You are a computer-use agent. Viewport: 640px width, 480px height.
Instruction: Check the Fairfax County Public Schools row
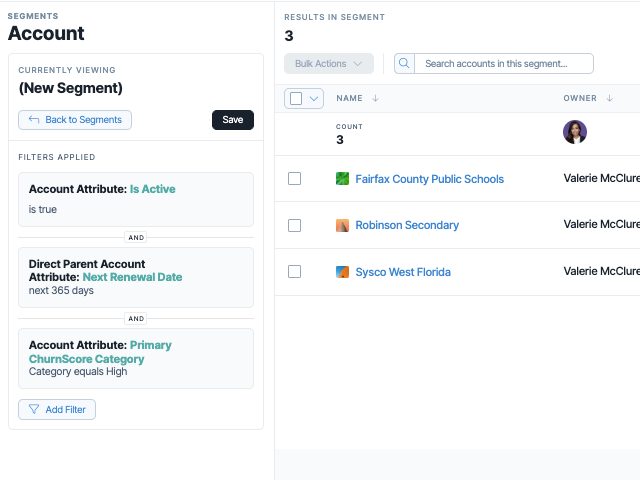coord(294,178)
